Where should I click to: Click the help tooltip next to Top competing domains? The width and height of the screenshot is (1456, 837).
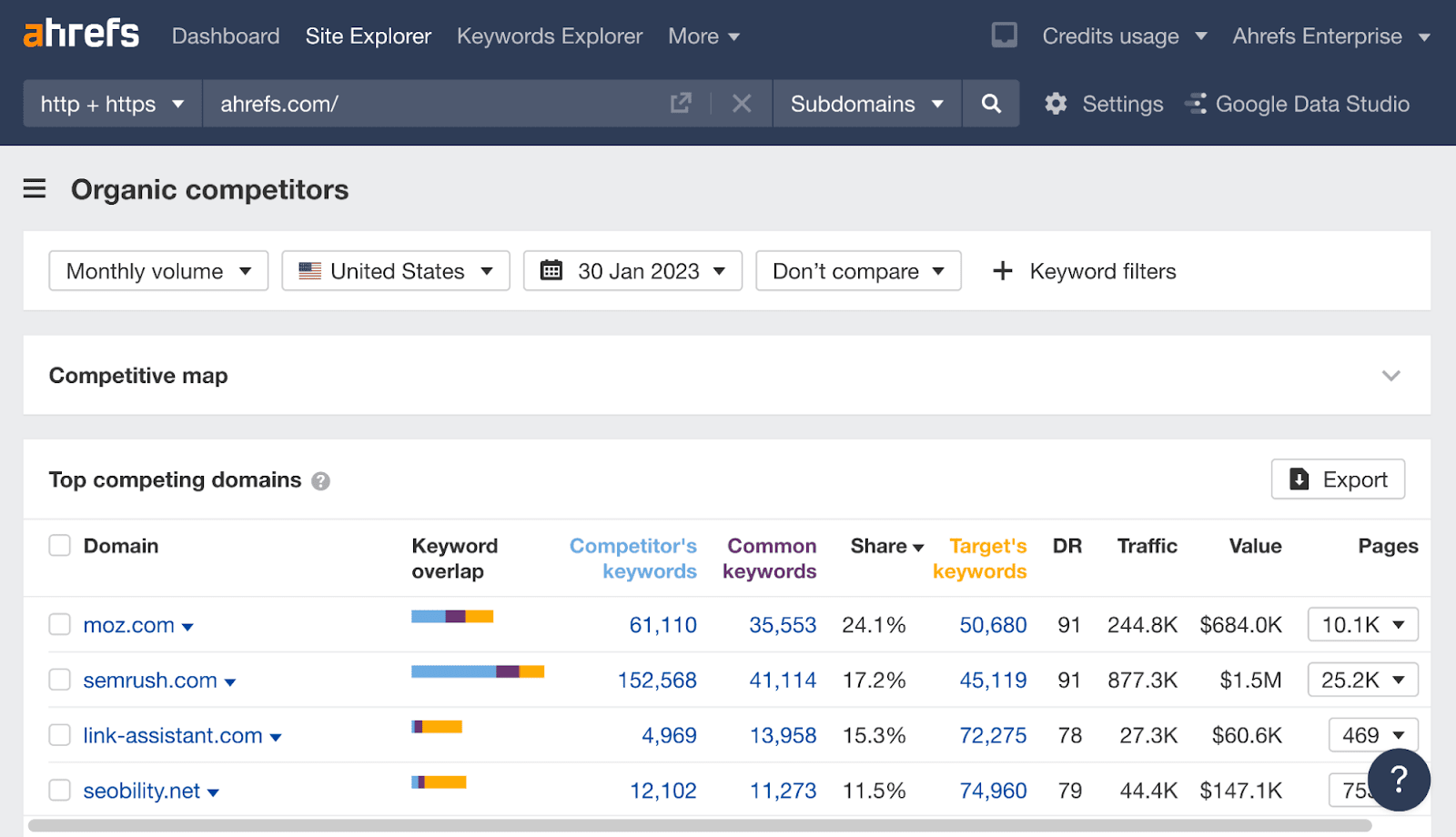[320, 480]
